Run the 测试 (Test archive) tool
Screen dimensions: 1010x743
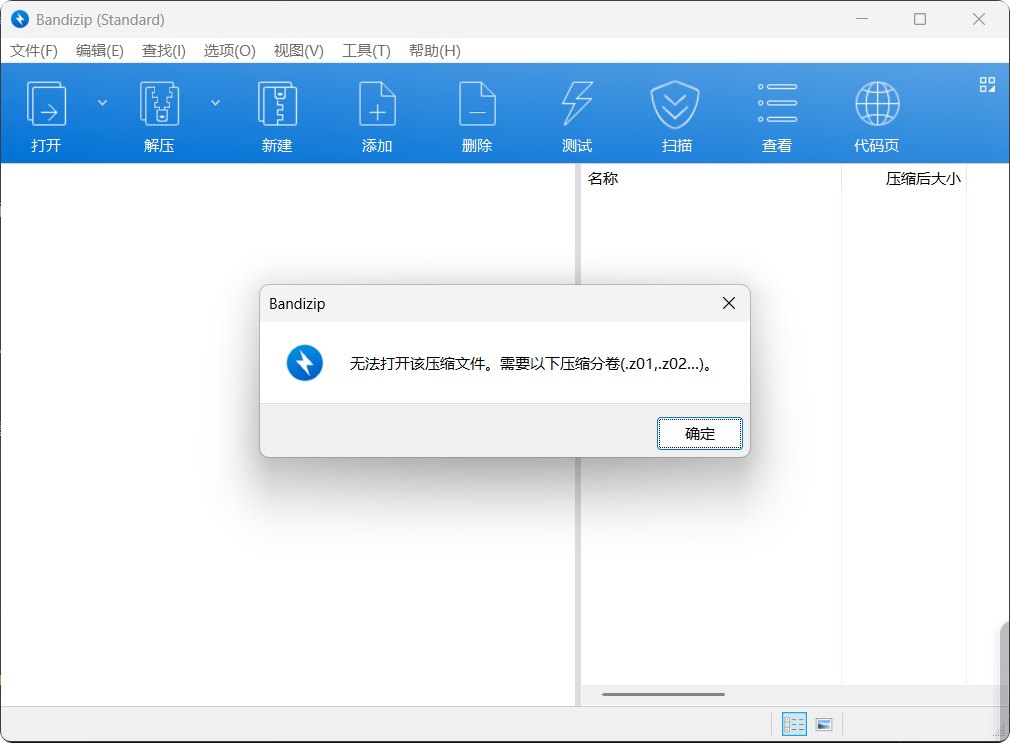click(577, 113)
